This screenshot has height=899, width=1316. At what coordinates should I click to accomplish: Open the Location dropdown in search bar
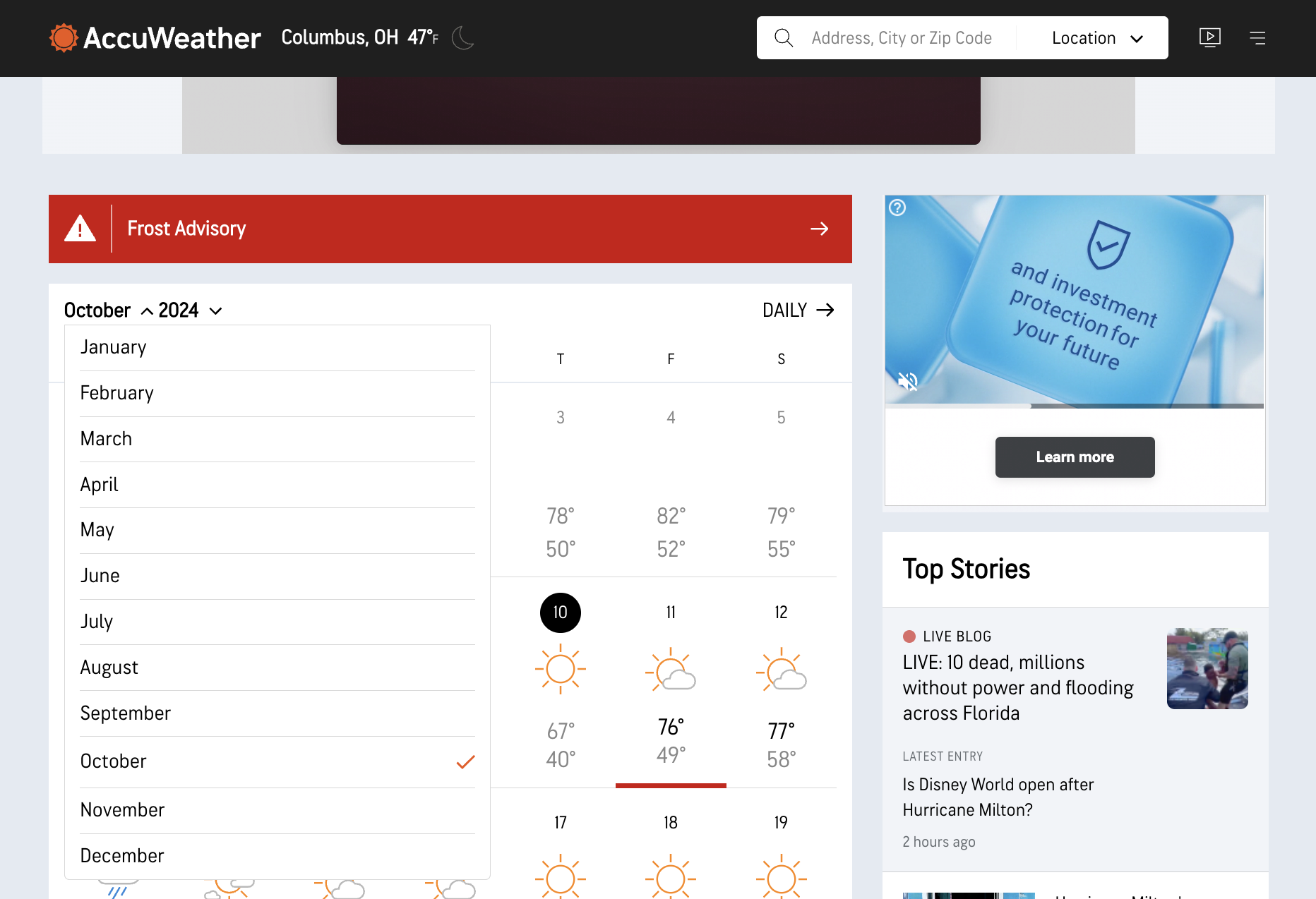click(1096, 38)
